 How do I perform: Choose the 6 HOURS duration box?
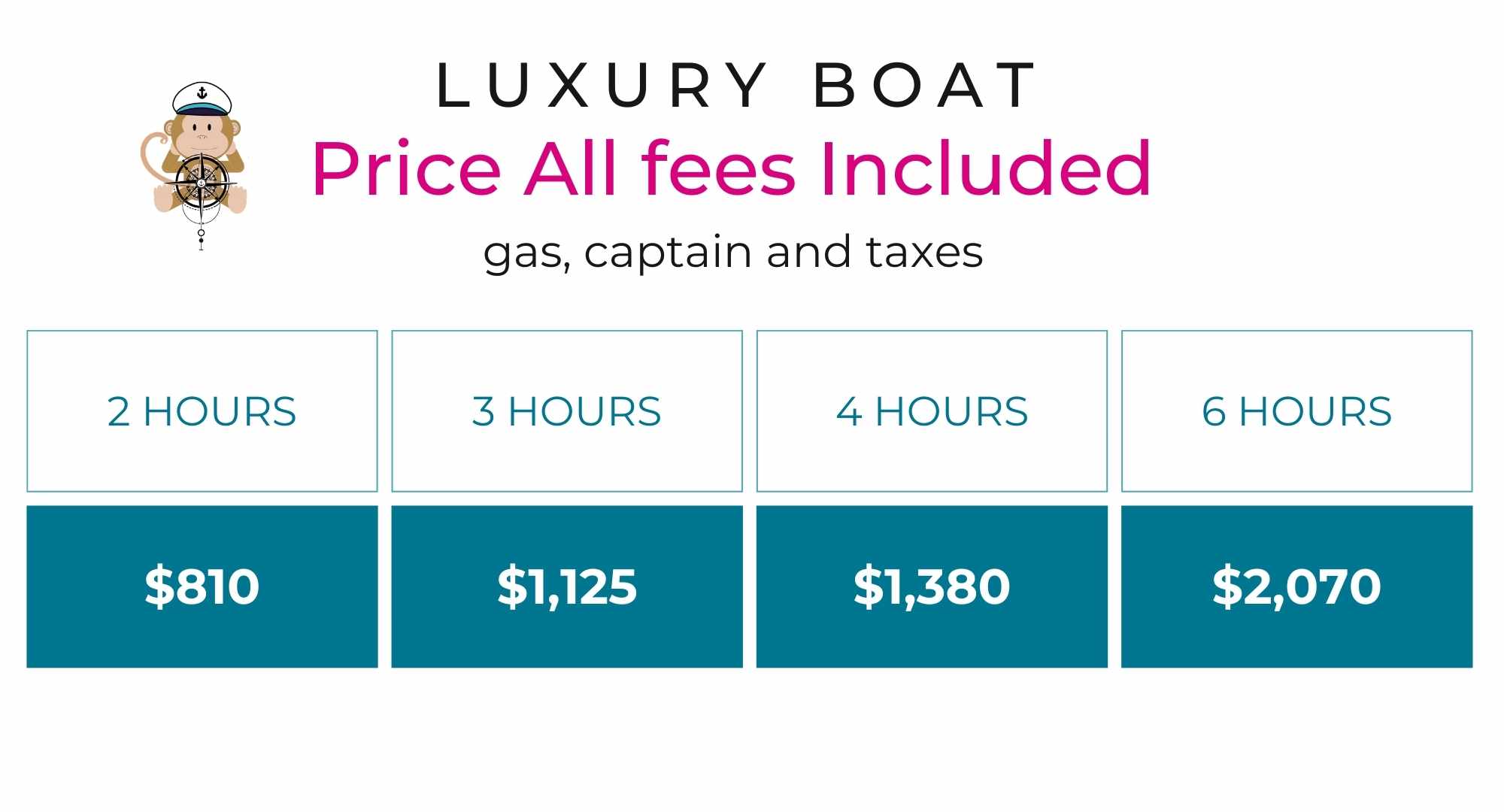coord(1296,411)
